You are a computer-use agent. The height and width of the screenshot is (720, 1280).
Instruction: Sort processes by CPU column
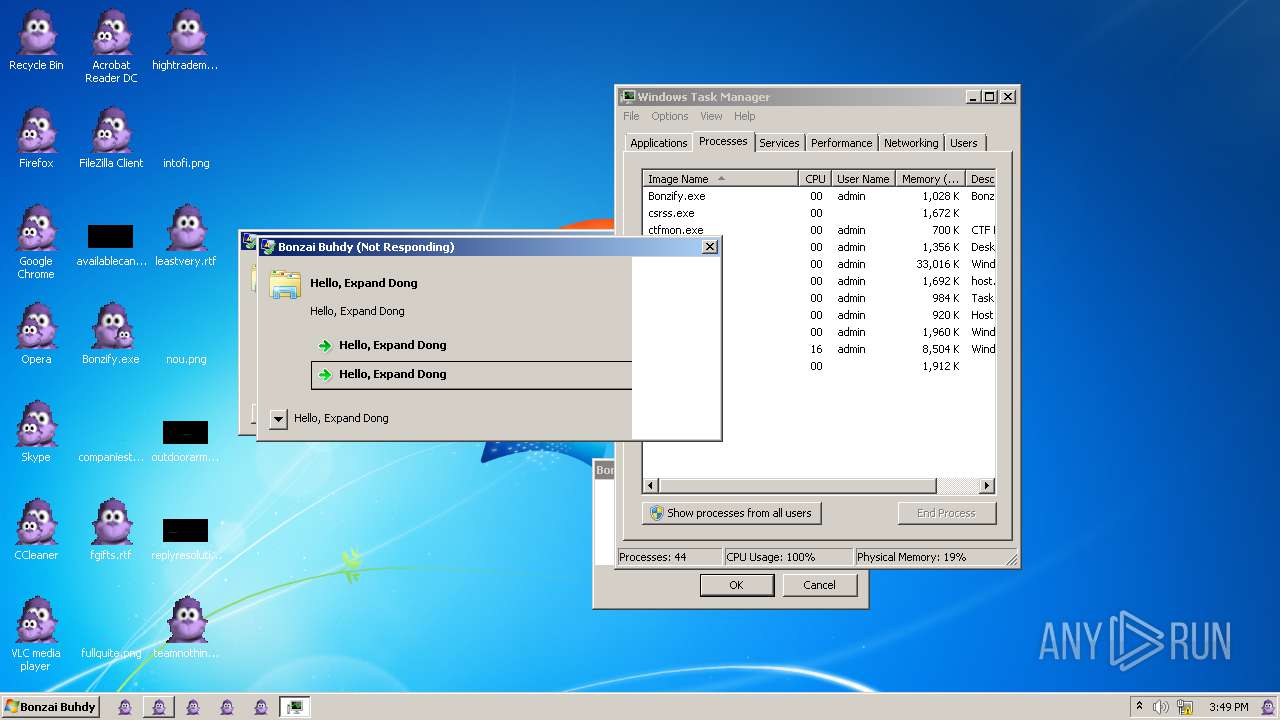pyautogui.click(x=815, y=179)
